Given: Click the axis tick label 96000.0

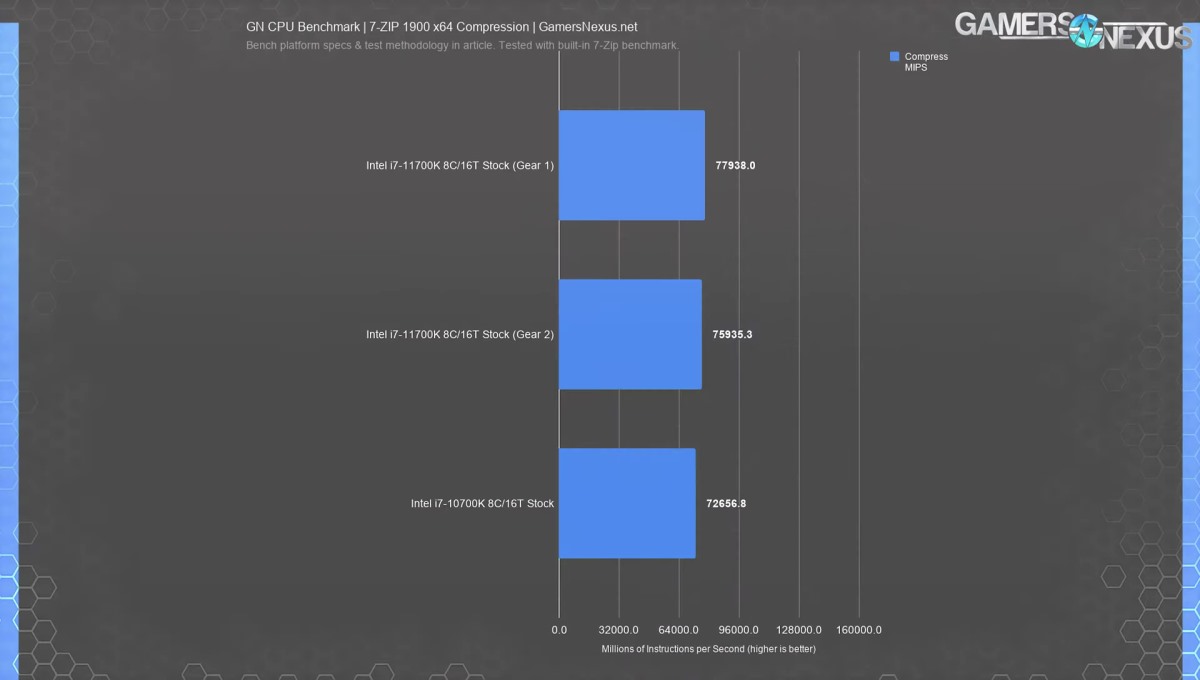Looking at the screenshot, I should [739, 630].
